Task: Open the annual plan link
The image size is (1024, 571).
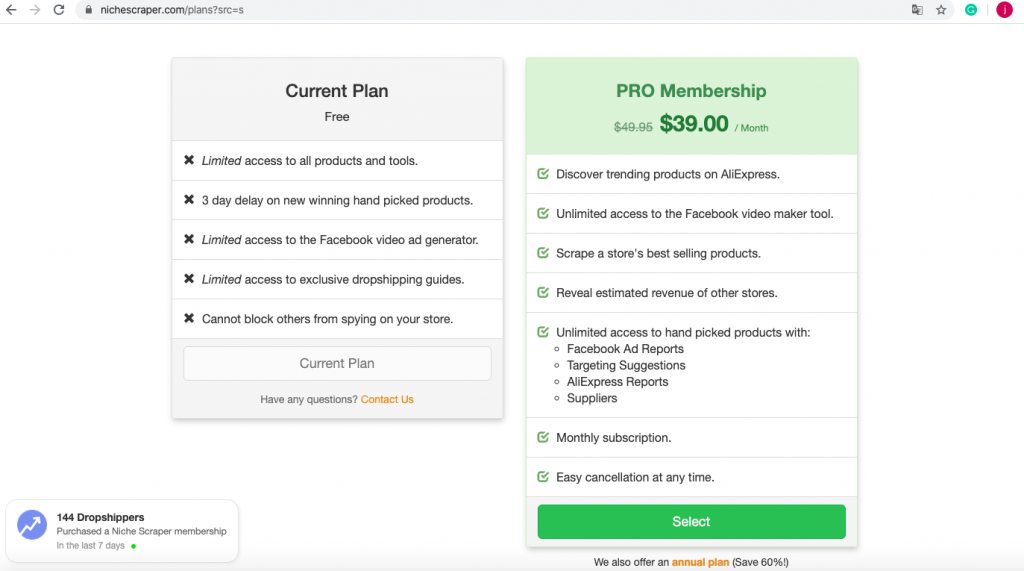Action: [700, 562]
